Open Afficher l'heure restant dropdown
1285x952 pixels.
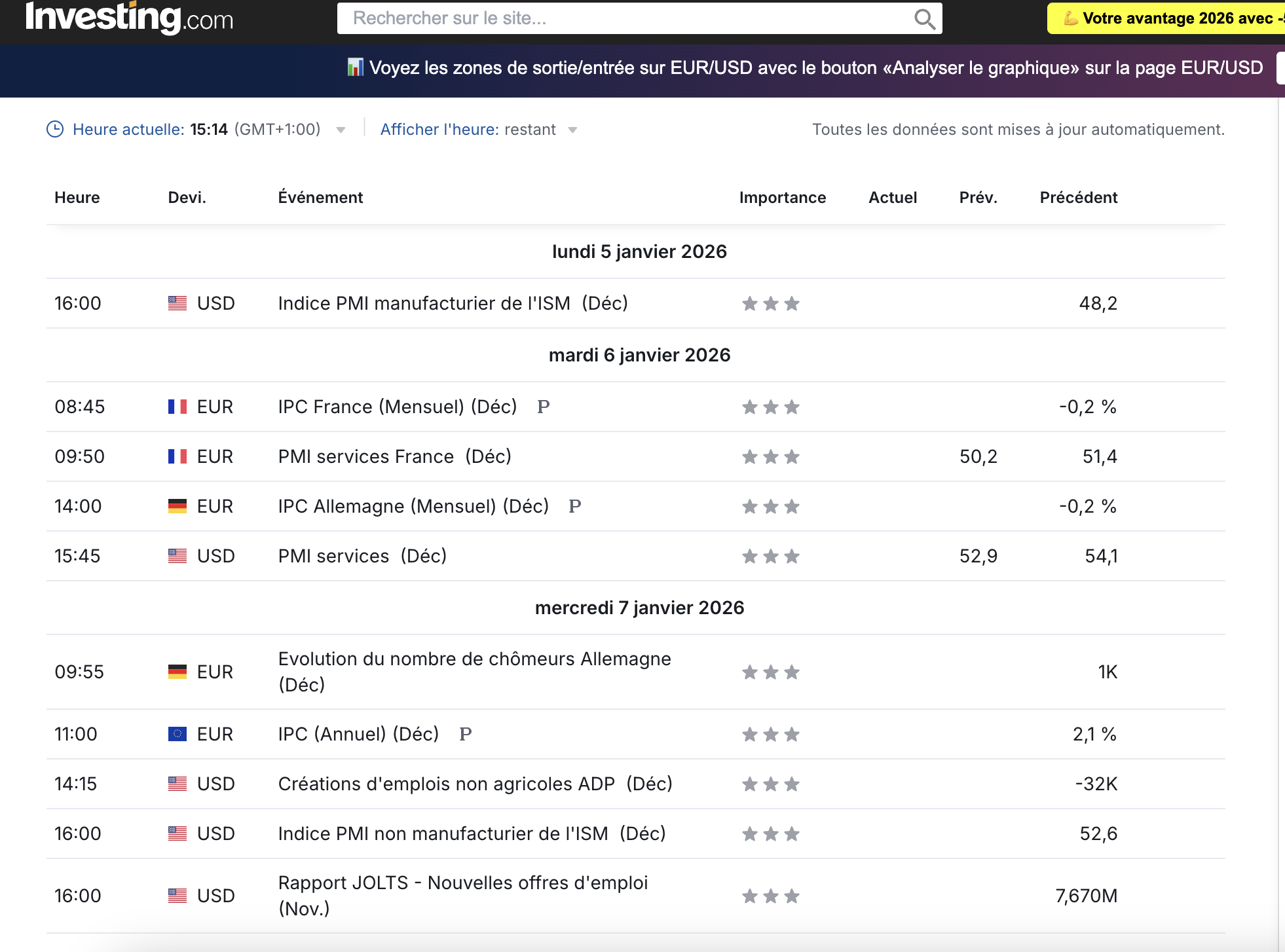(572, 130)
